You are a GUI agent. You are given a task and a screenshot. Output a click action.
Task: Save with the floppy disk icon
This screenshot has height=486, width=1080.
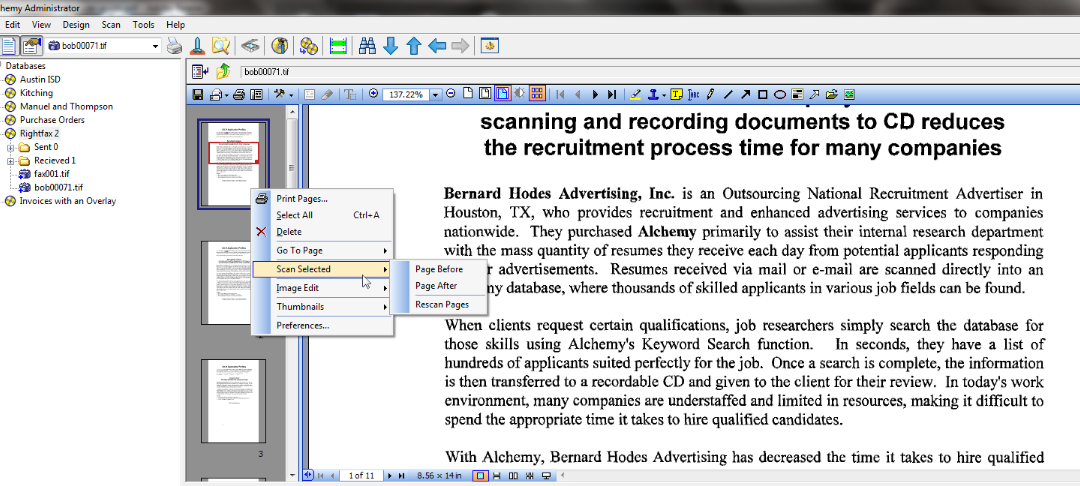click(198, 94)
